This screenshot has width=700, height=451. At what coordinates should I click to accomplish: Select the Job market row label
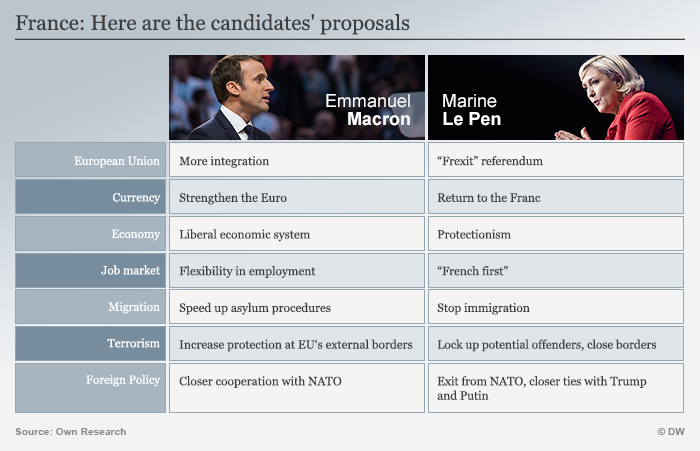[90, 270]
